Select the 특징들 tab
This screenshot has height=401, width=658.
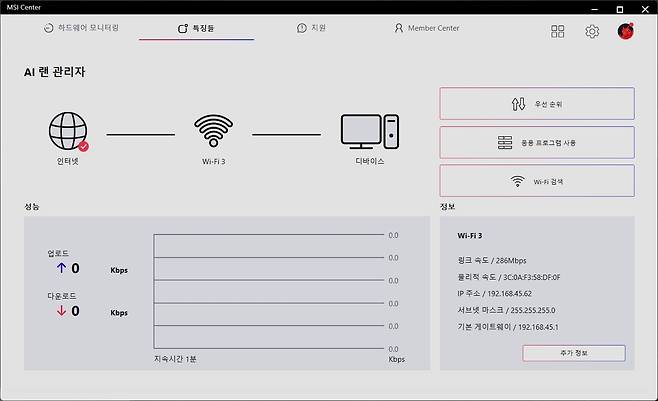coord(196,29)
